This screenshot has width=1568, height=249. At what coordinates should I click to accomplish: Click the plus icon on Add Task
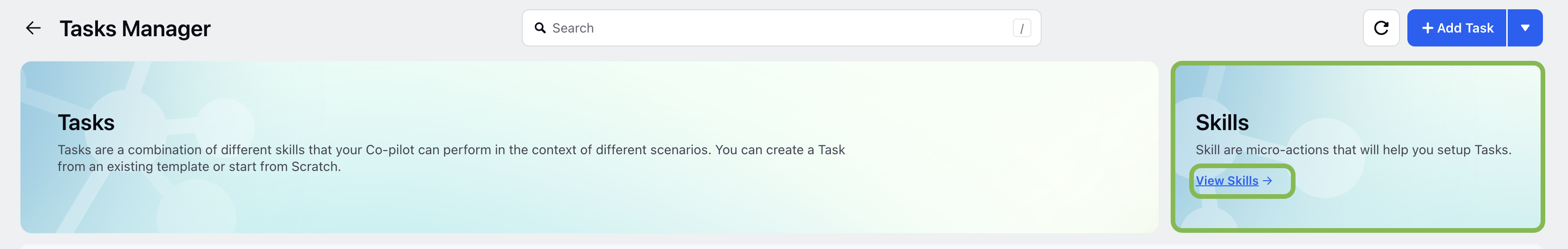(1427, 28)
